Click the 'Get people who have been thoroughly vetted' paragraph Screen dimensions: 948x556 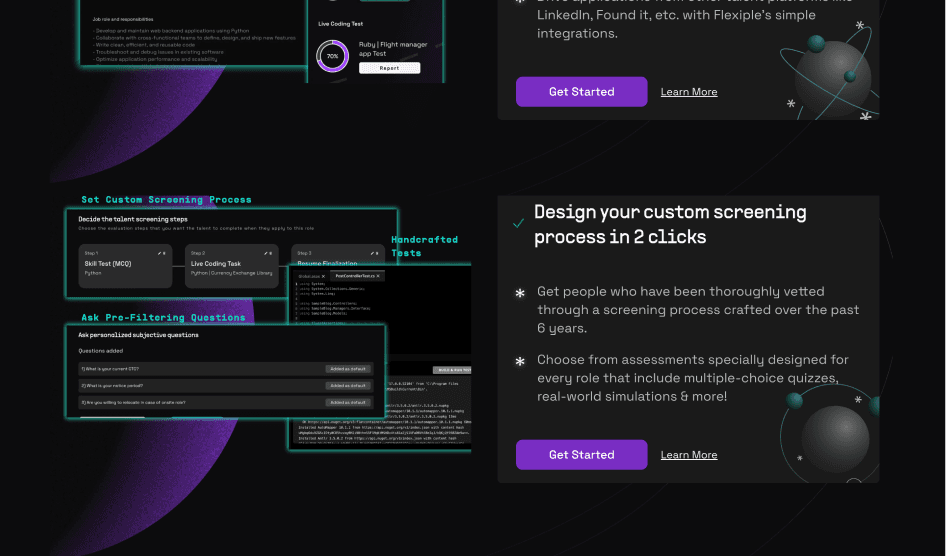coord(698,309)
